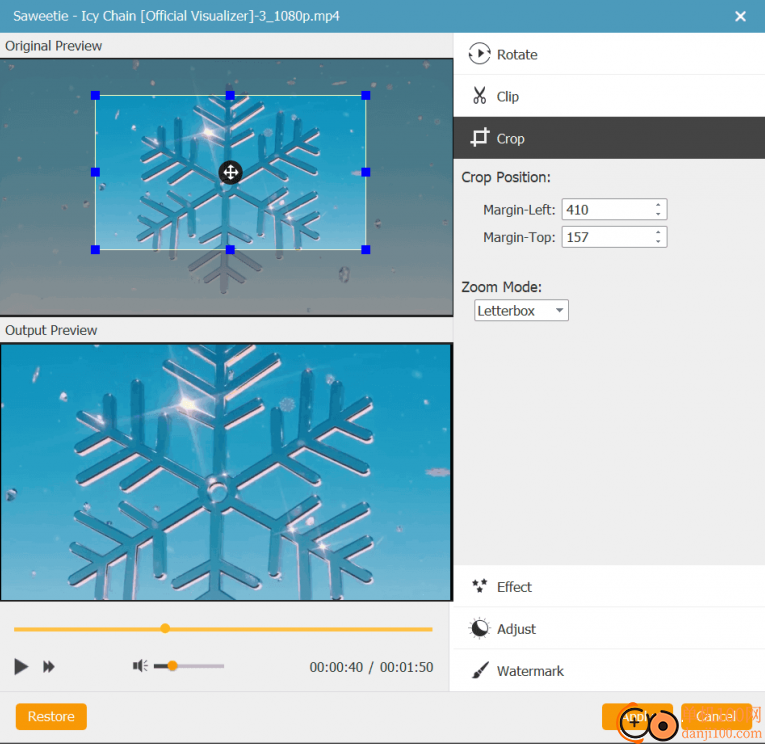Open the Watermark section
This screenshot has width=765, height=744.
click(609, 671)
